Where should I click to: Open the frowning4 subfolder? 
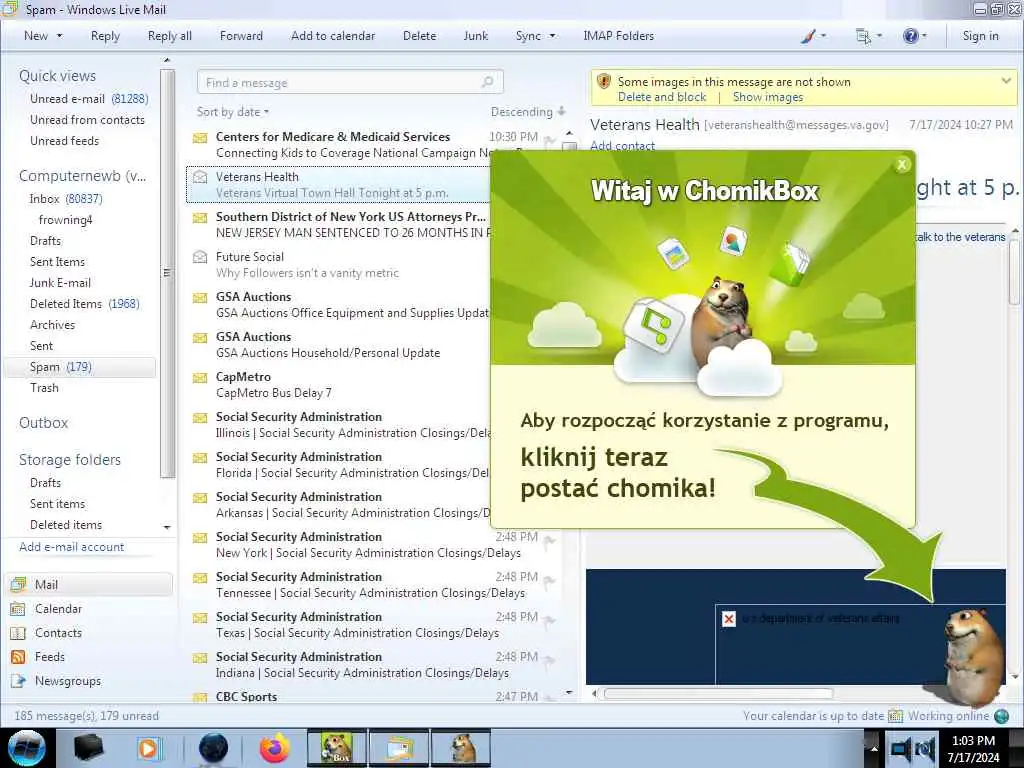click(65, 219)
